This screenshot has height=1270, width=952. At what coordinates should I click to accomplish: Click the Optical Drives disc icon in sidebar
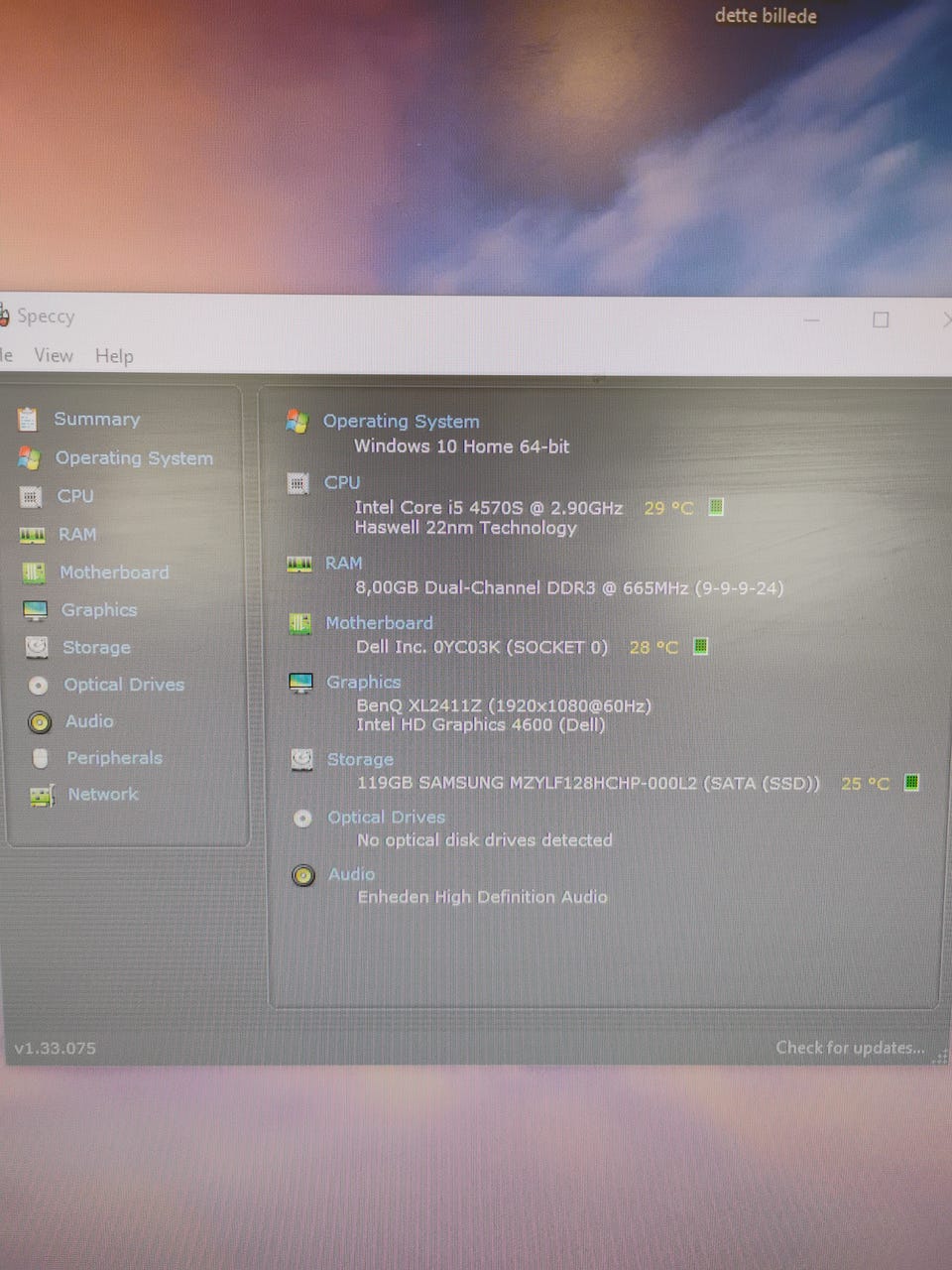tap(38, 686)
